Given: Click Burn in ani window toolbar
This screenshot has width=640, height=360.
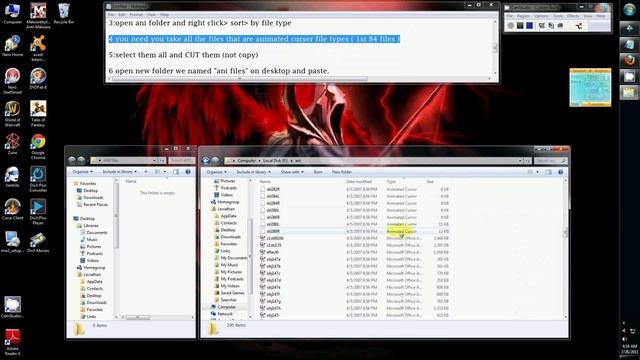Looking at the screenshot, I should [x=318, y=172].
